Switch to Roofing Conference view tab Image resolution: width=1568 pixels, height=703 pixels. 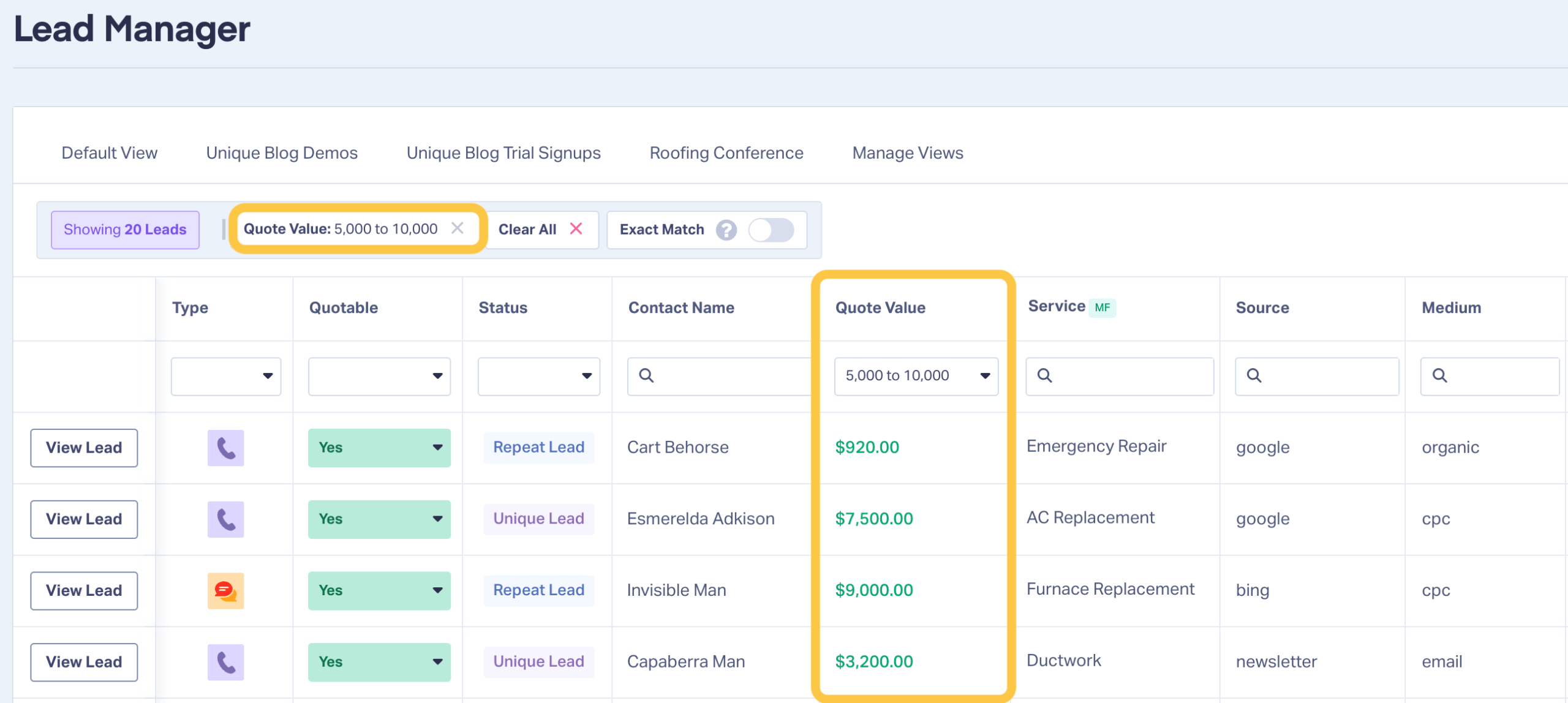726,153
